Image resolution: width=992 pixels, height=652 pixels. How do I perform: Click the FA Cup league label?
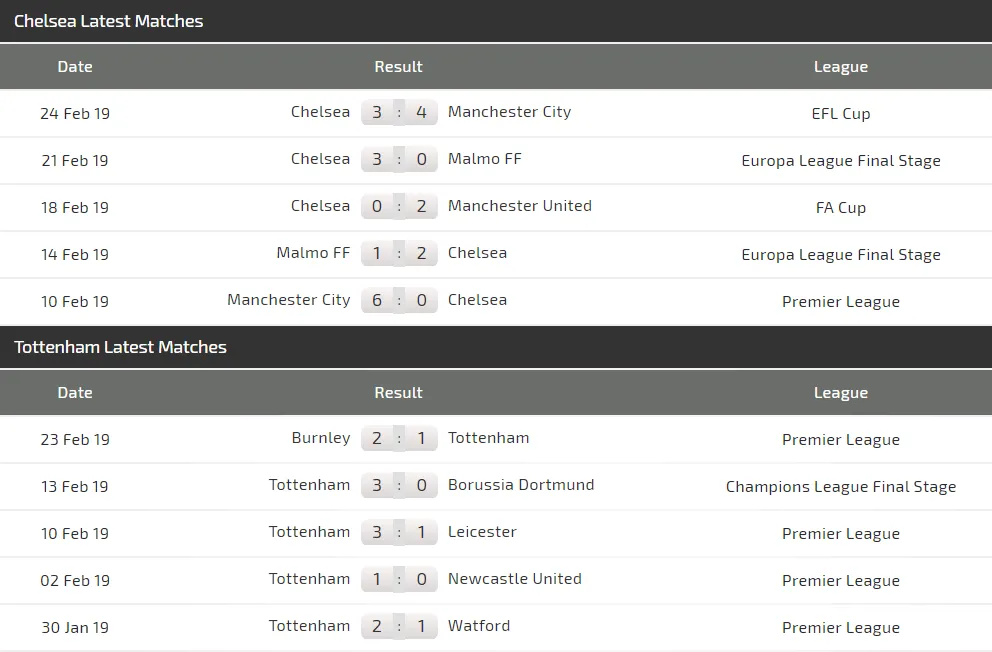click(841, 208)
